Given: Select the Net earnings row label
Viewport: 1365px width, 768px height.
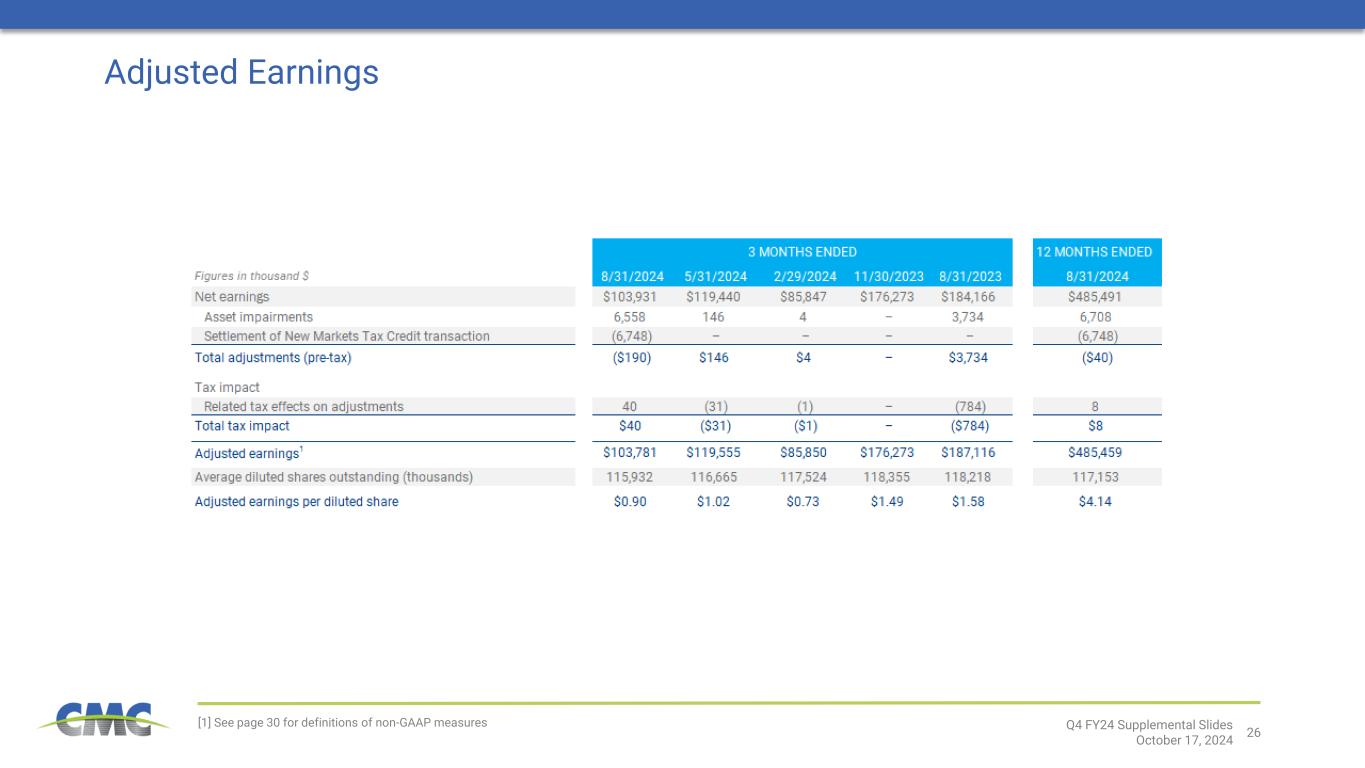Looking at the screenshot, I should pyautogui.click(x=231, y=297).
